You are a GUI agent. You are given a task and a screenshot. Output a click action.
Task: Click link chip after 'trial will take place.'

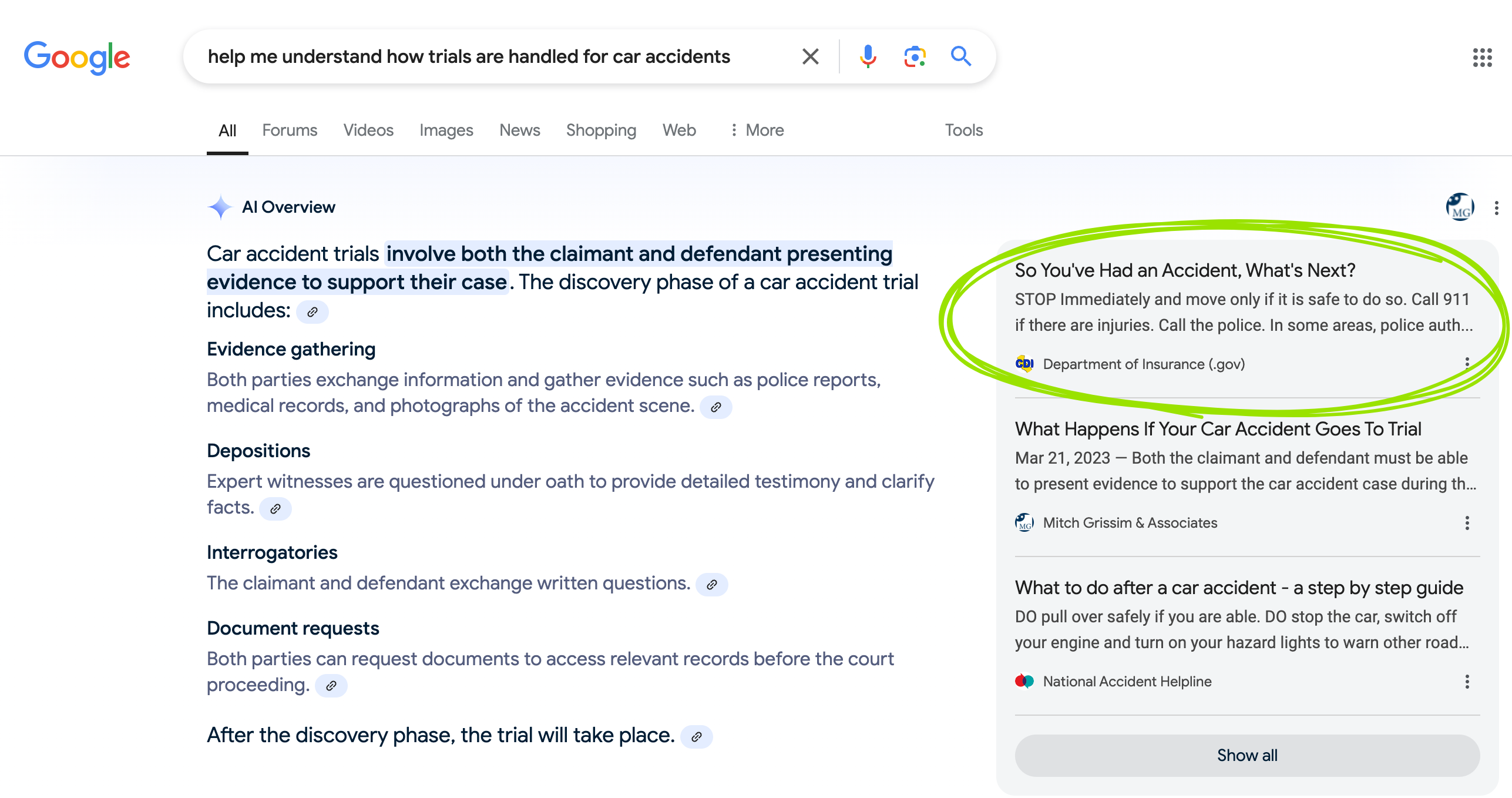tap(696, 736)
